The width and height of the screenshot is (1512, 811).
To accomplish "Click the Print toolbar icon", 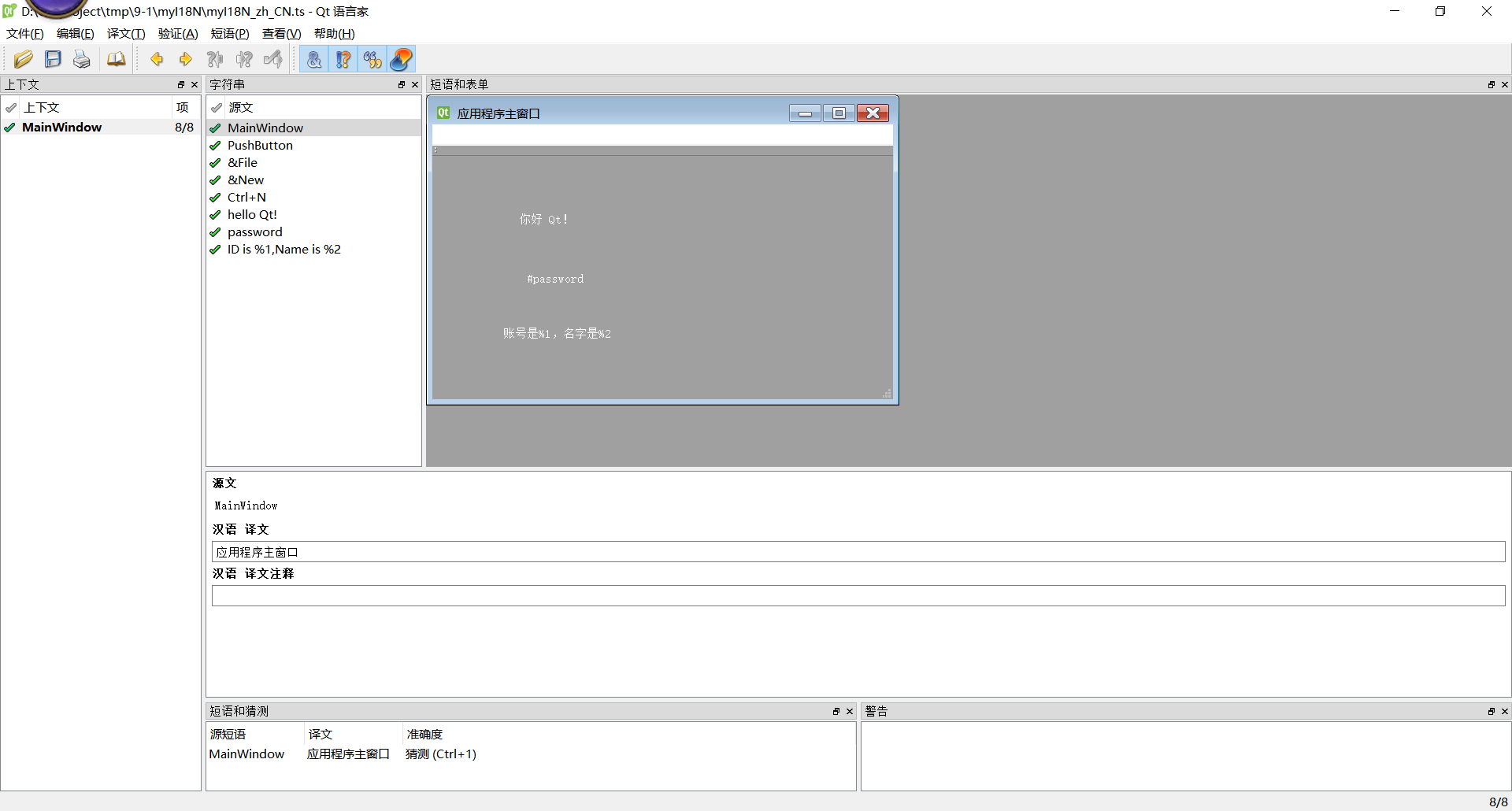I will pos(81,59).
